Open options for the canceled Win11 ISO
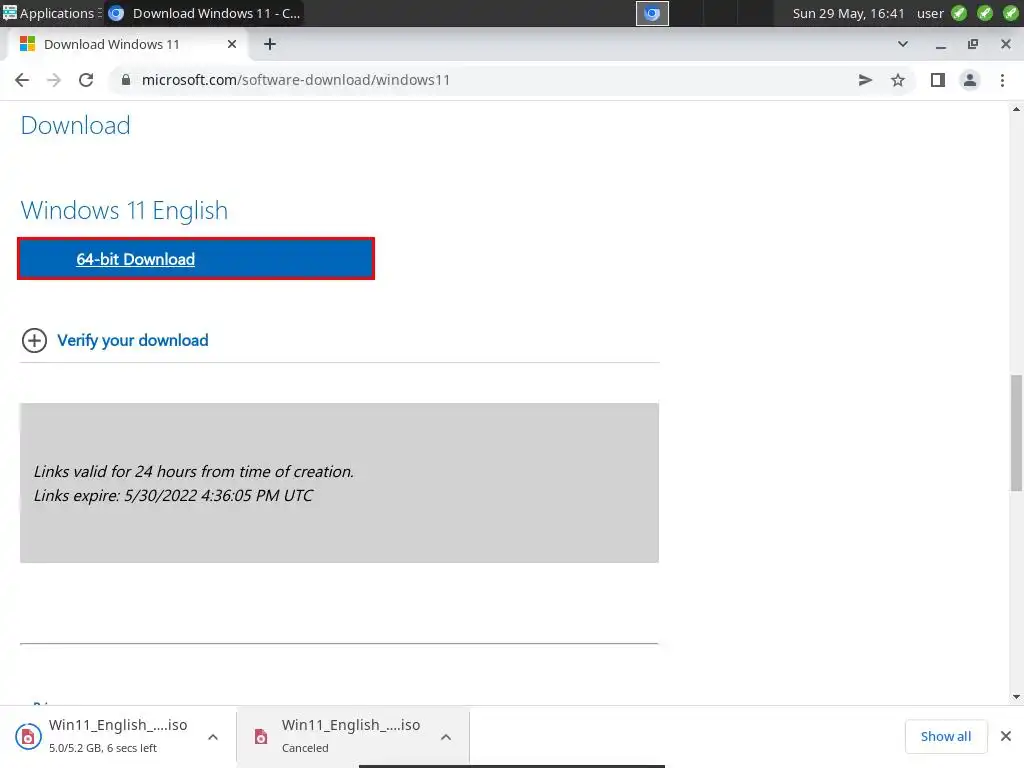Screen dimensions: 1024x768 pyautogui.click(x=446, y=737)
